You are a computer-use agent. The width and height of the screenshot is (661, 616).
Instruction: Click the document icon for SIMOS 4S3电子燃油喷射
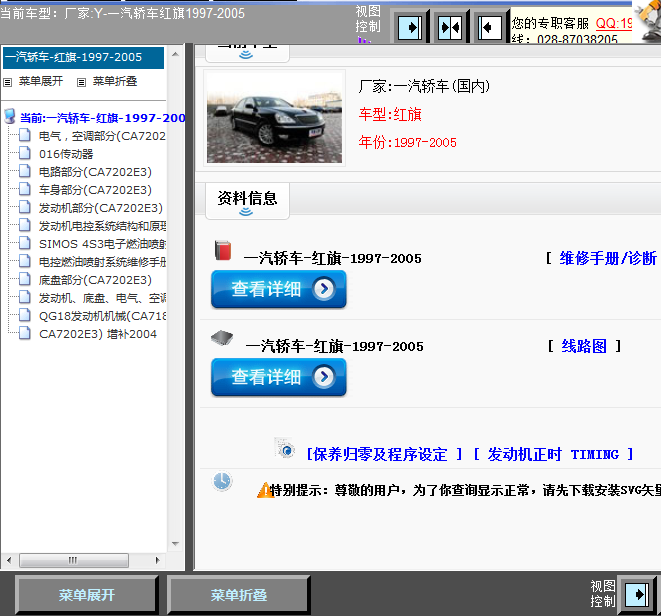(25, 243)
